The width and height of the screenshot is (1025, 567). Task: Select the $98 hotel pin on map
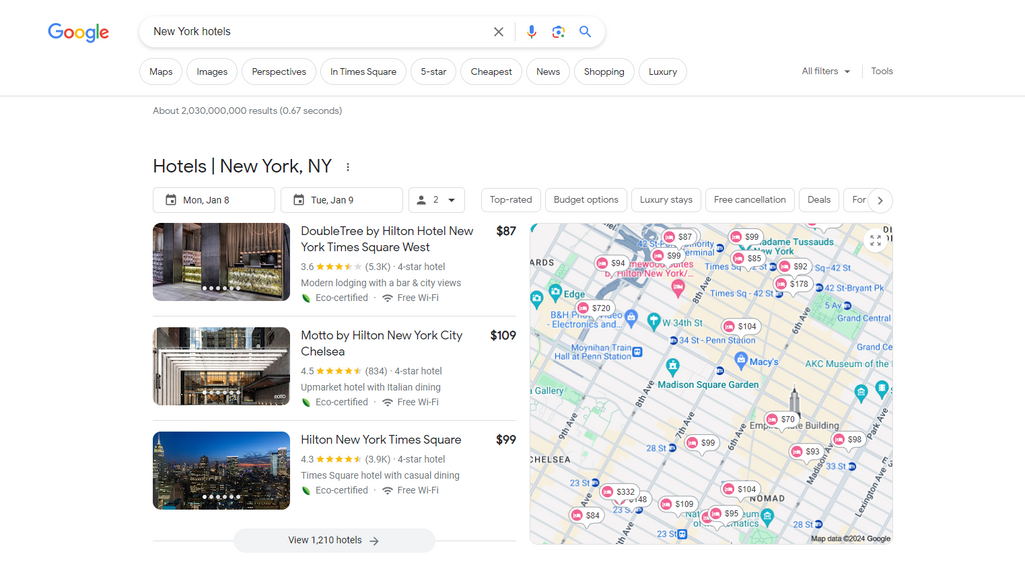point(848,439)
